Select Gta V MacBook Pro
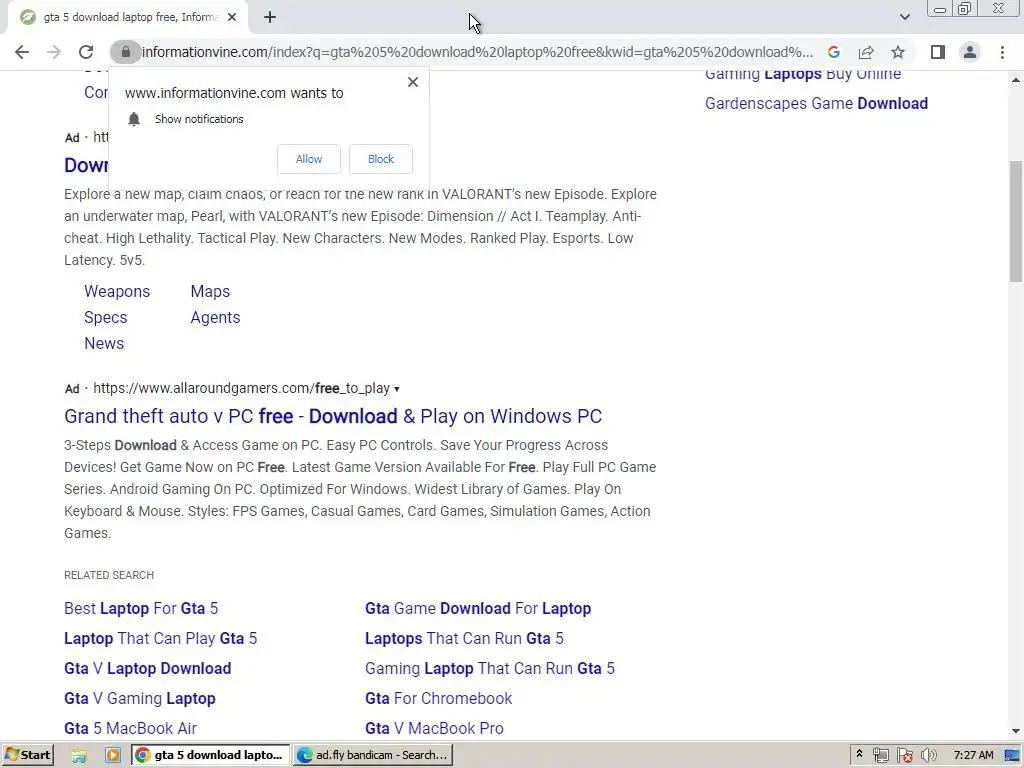This screenshot has height=768, width=1024. coord(434,728)
